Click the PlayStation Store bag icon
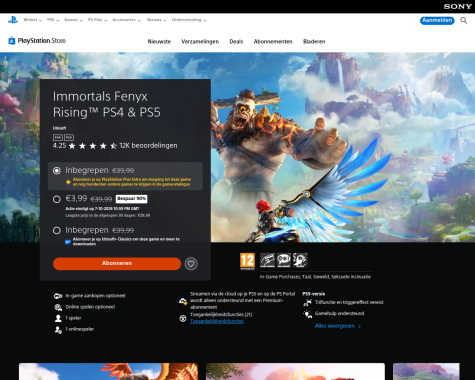This screenshot has height=380, width=475. pos(12,41)
